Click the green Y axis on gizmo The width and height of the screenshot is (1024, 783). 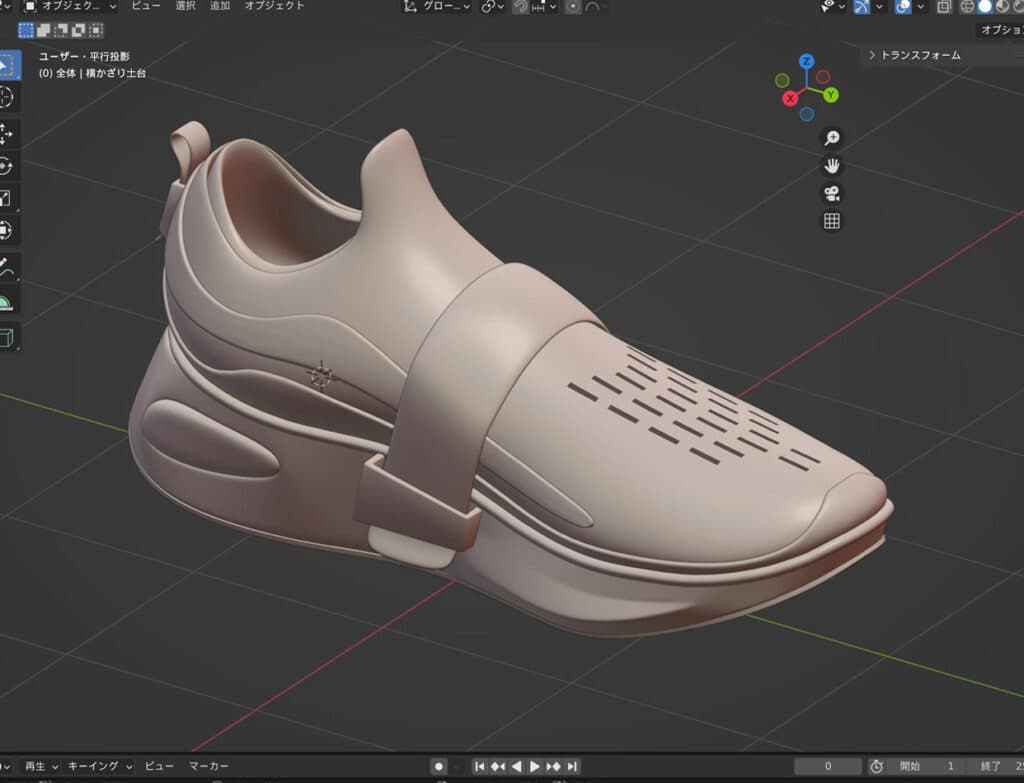pos(831,95)
